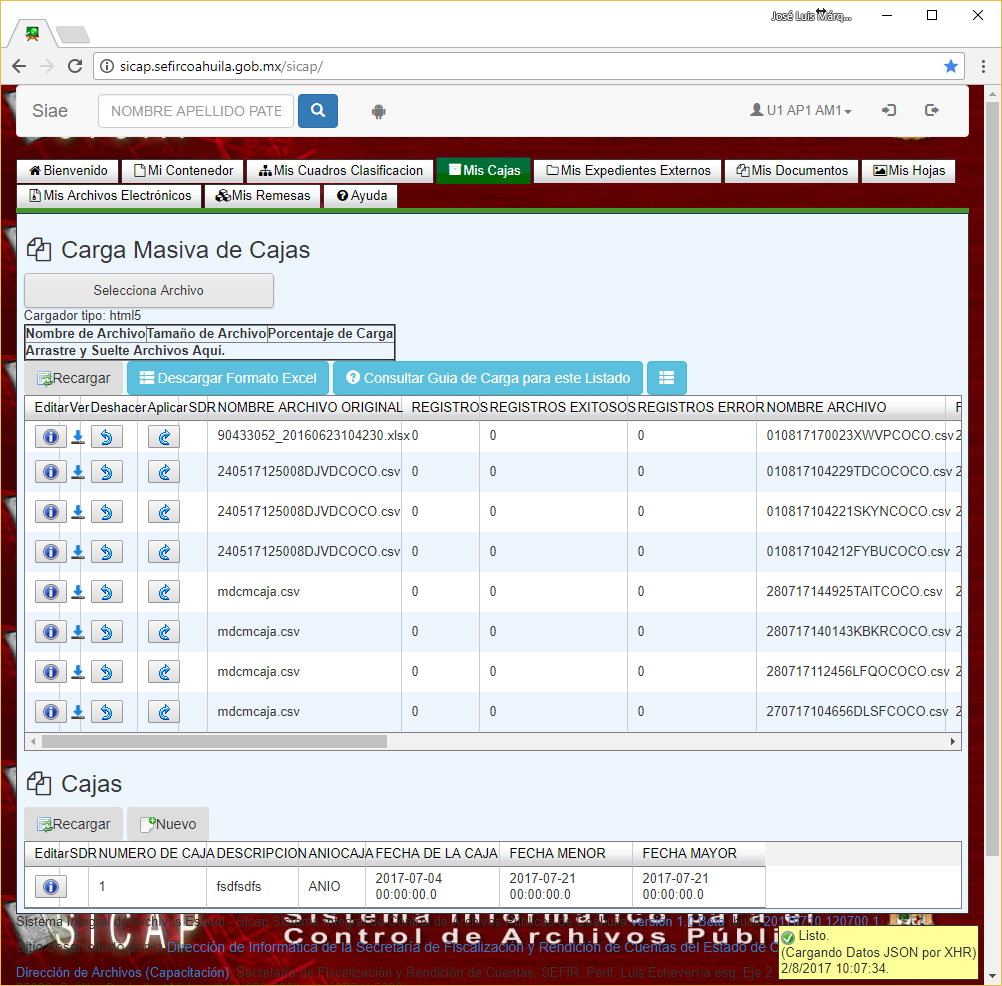The image size is (1002, 986).
Task: Click the blue search magnifier button
Action: 318,111
